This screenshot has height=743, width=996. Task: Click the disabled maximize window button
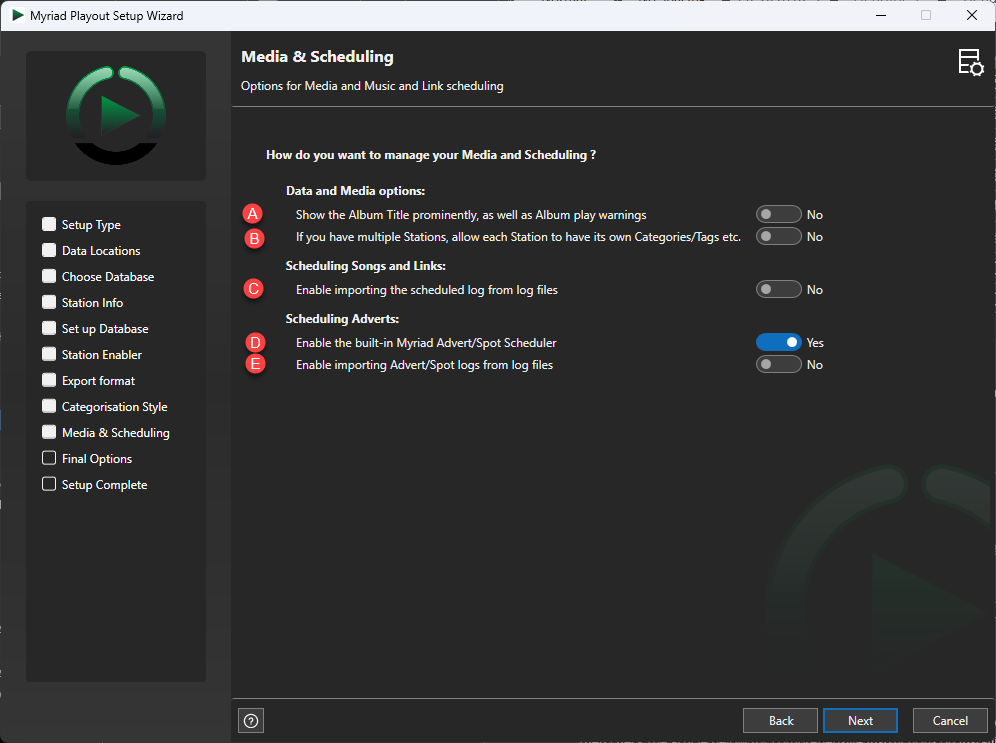[926, 15]
